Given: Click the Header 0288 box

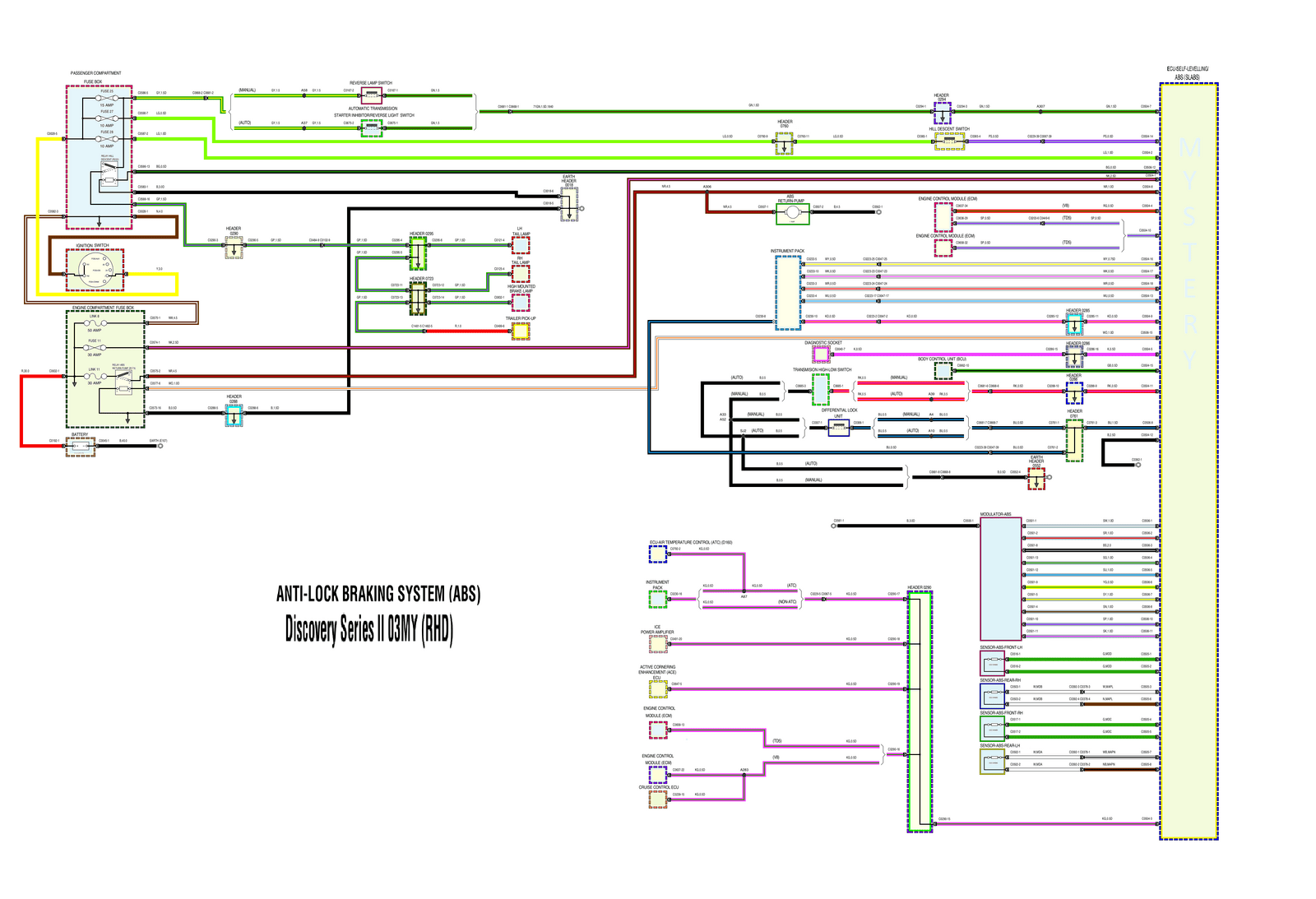Looking at the screenshot, I should [x=234, y=415].
